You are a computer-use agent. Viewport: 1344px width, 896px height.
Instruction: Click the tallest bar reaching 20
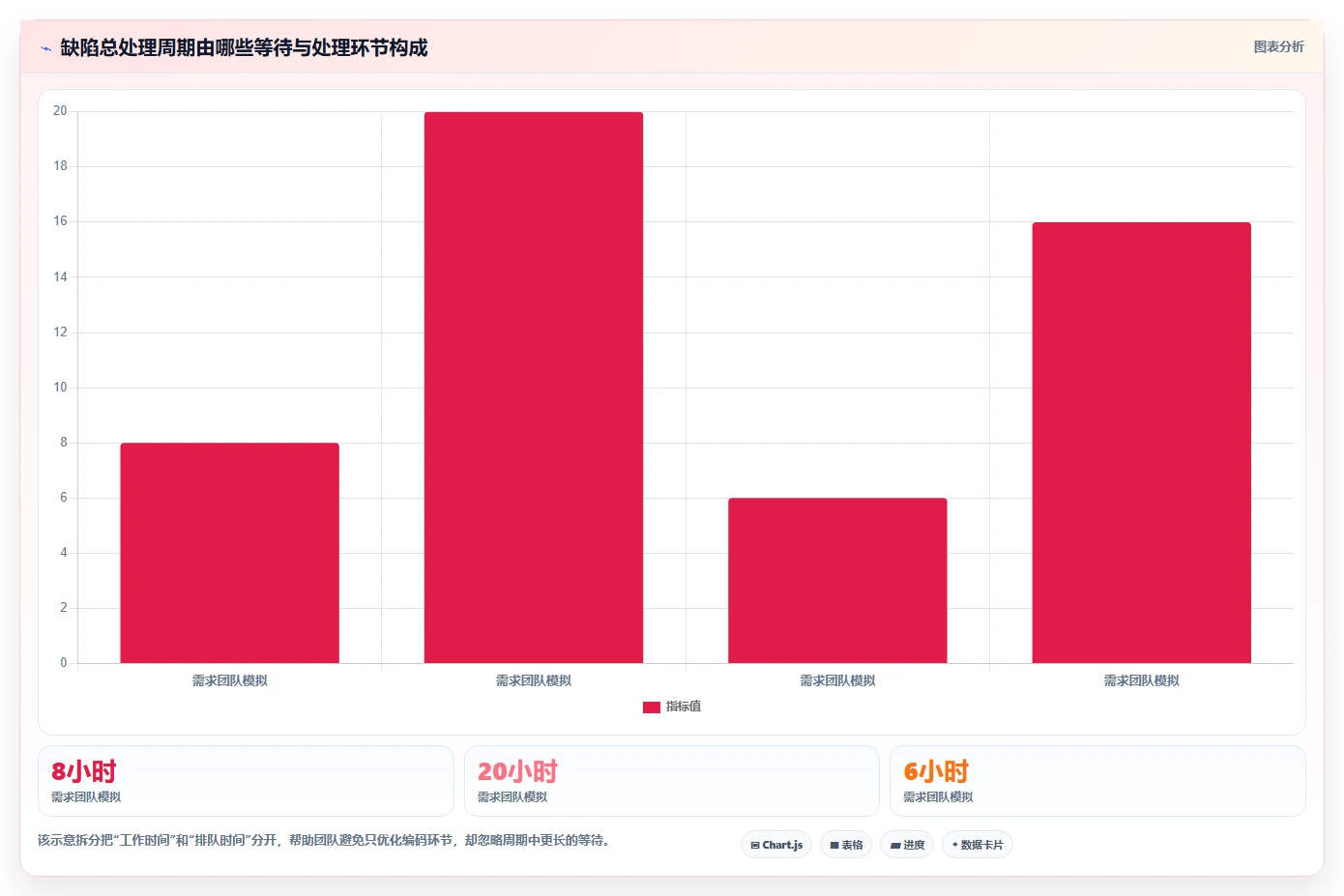click(534, 388)
